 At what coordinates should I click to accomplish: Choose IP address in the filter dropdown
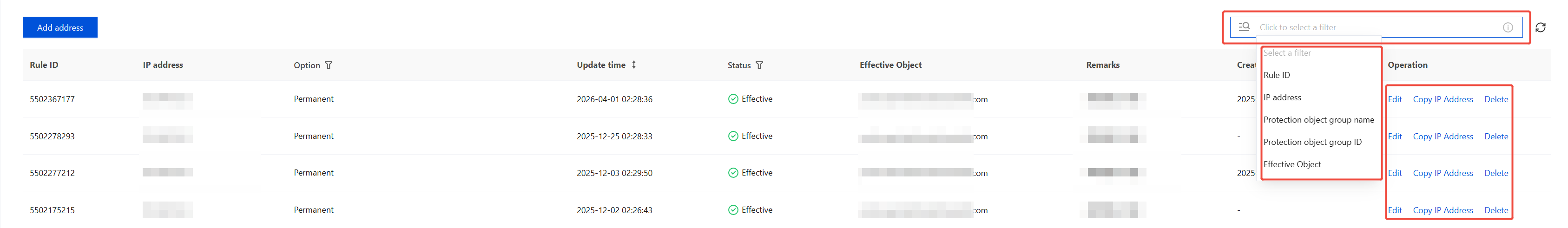1282,97
